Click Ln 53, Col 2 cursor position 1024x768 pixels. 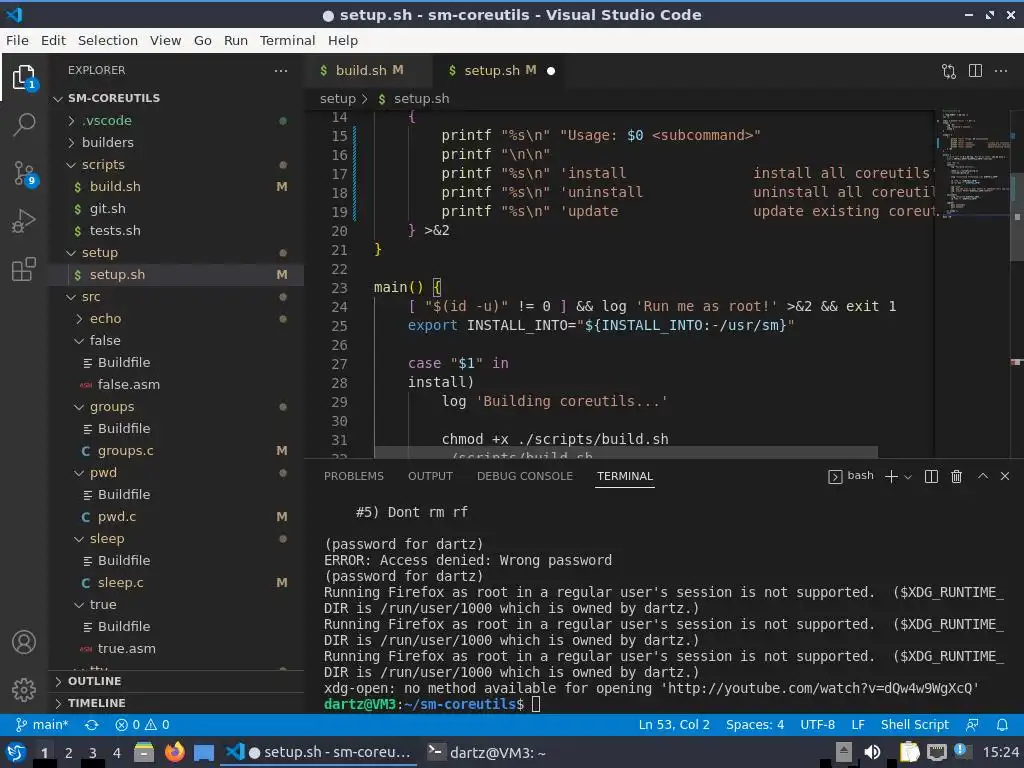point(674,725)
